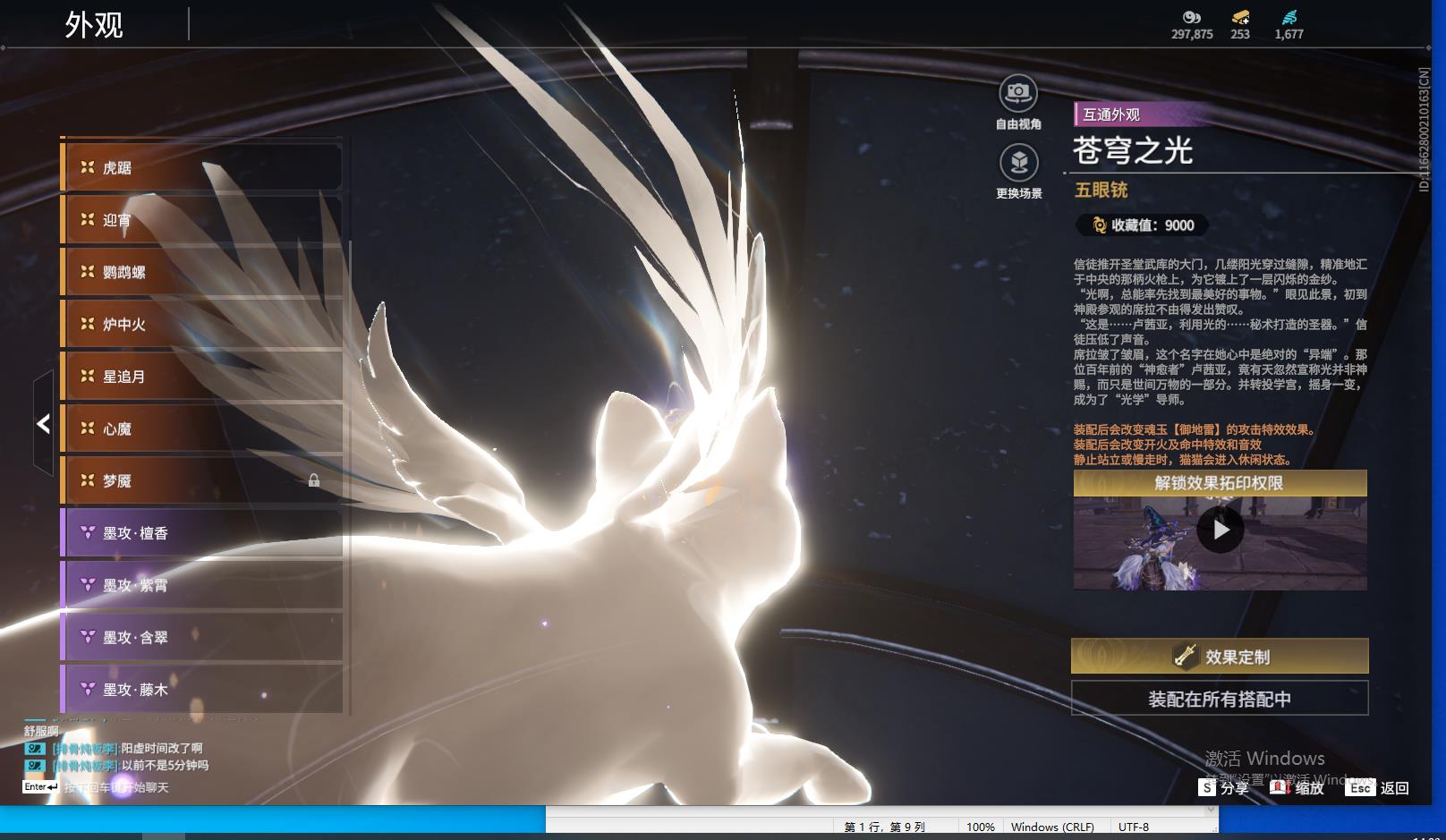This screenshot has width=1446, height=840.
Task: Click the line and column indicator in Notepad
Action: pos(884,827)
